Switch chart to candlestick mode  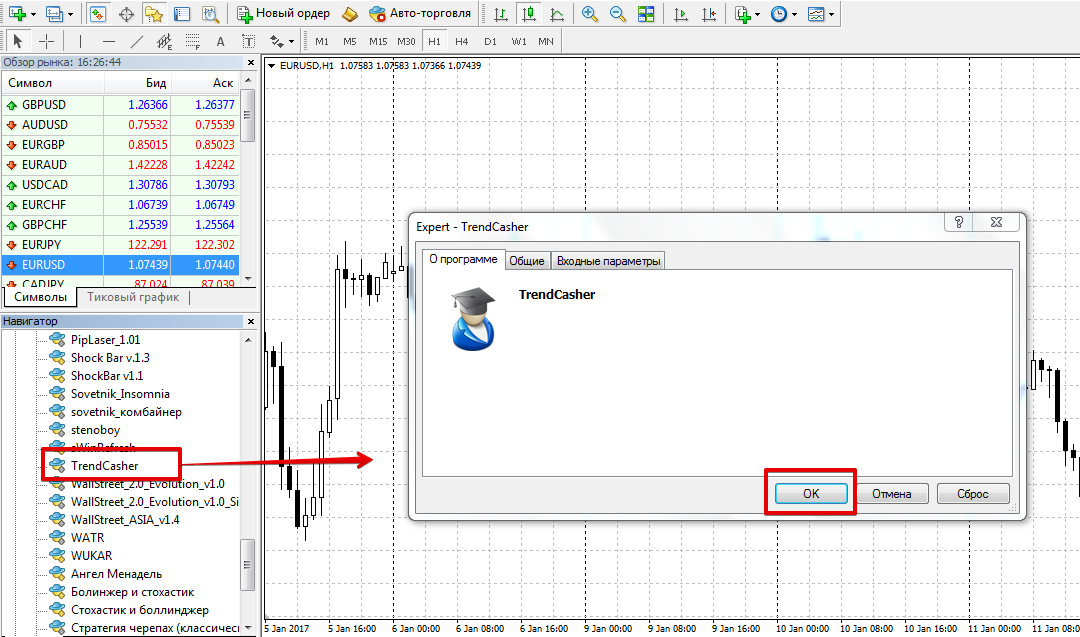[x=528, y=14]
